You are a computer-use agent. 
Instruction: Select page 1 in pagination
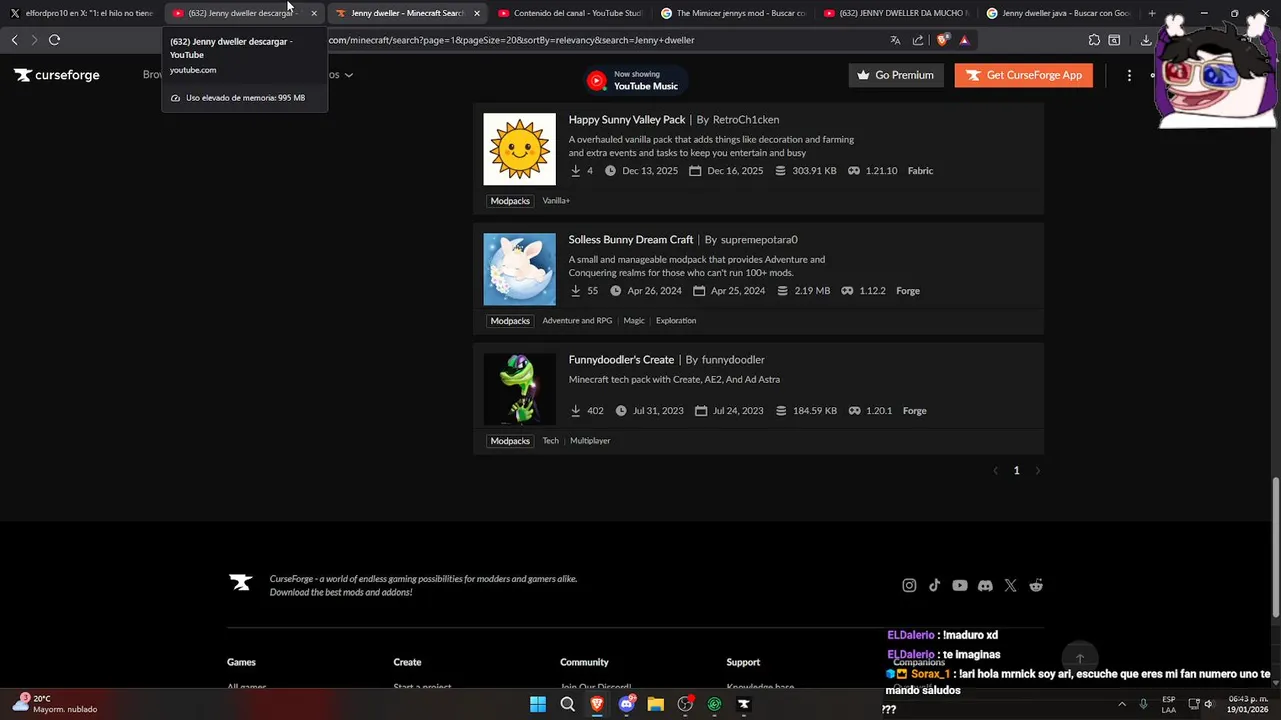(x=1016, y=470)
